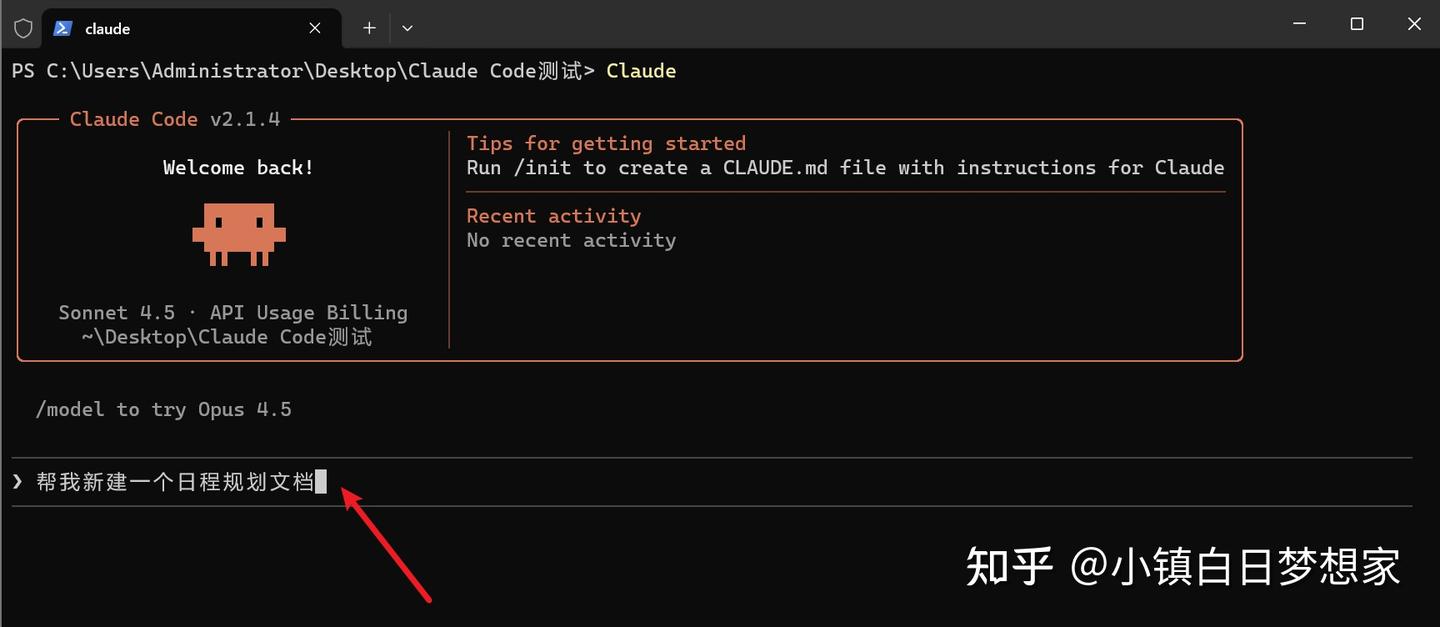Click the Welcome back! message

click(x=238, y=168)
